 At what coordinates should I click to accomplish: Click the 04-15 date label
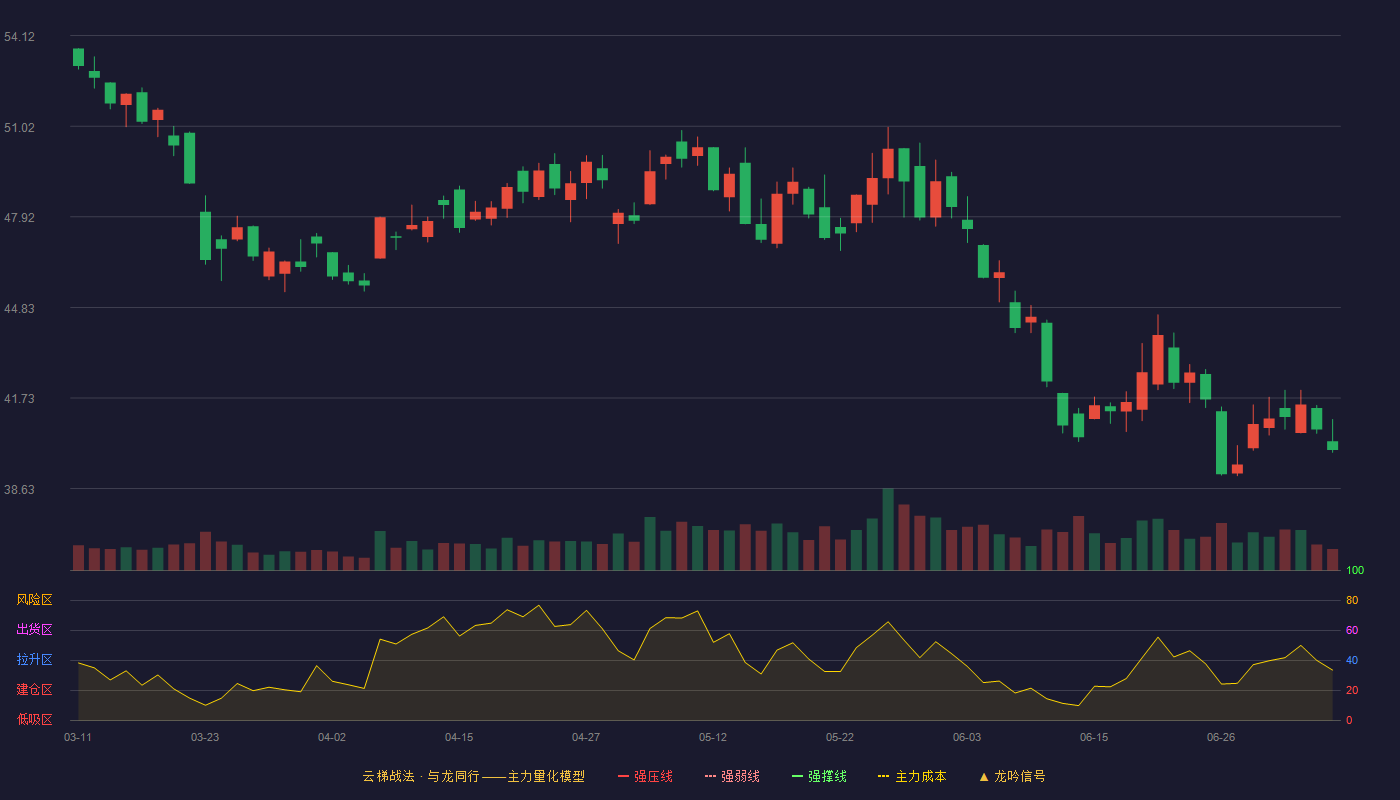pos(459,737)
